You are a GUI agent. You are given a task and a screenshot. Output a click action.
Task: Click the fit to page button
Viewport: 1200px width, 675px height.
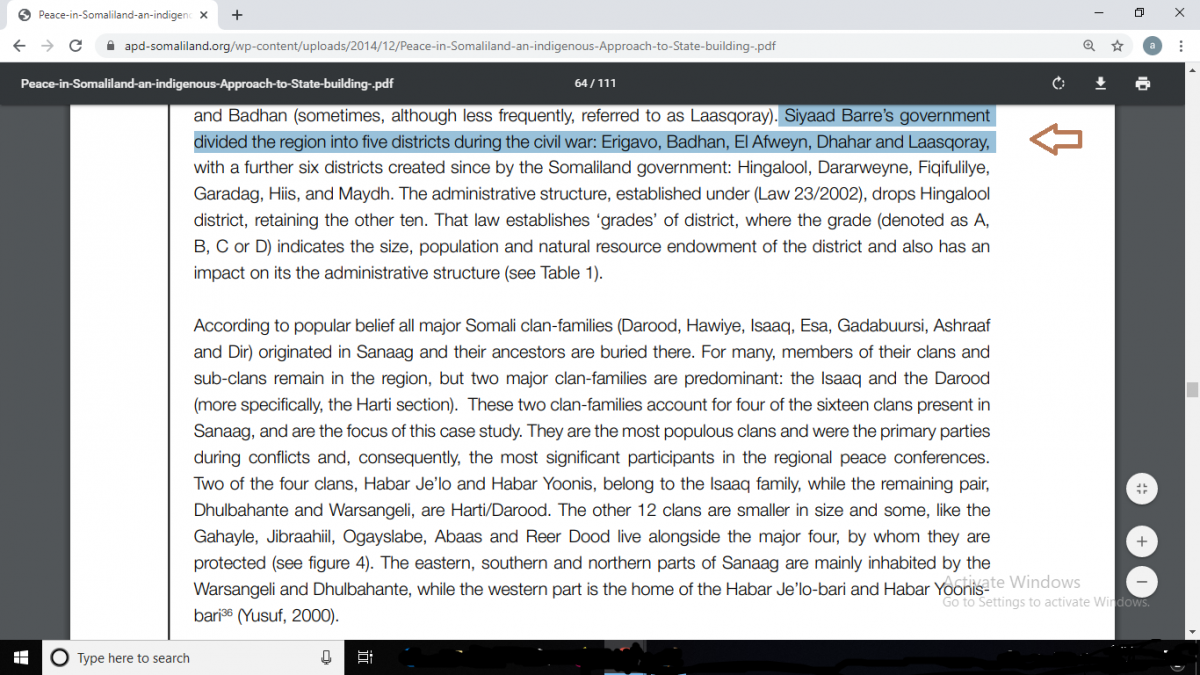(1141, 489)
